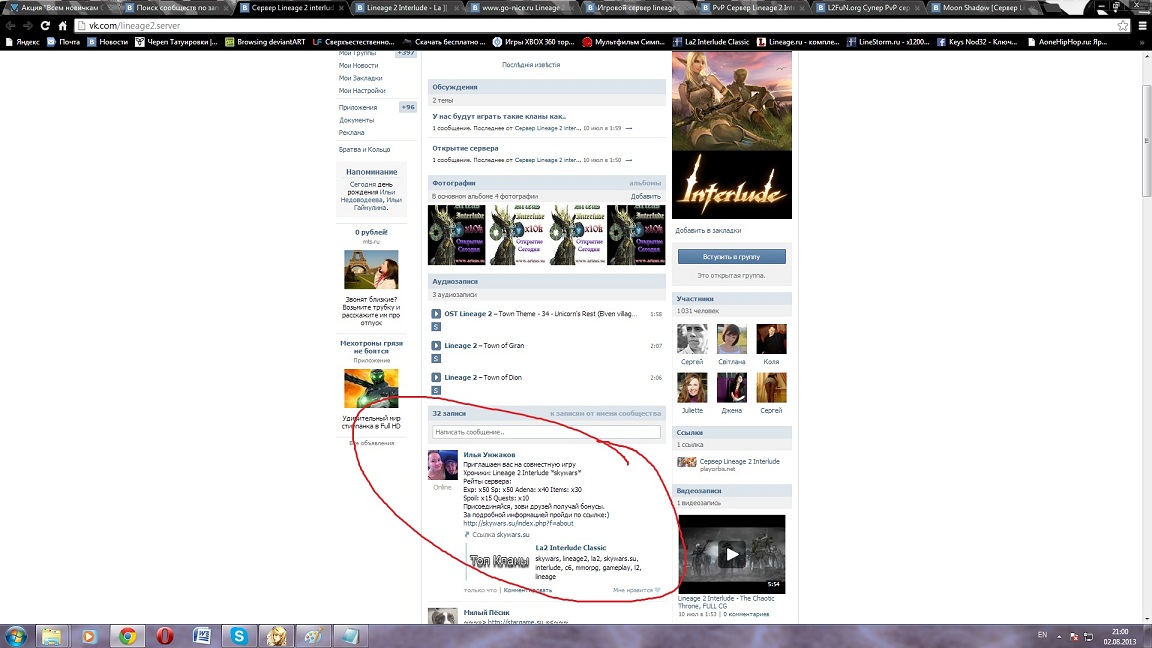1152x648 pixels.
Task: Switch to L2FuN.org Супер PvP tab
Action: (866, 7)
